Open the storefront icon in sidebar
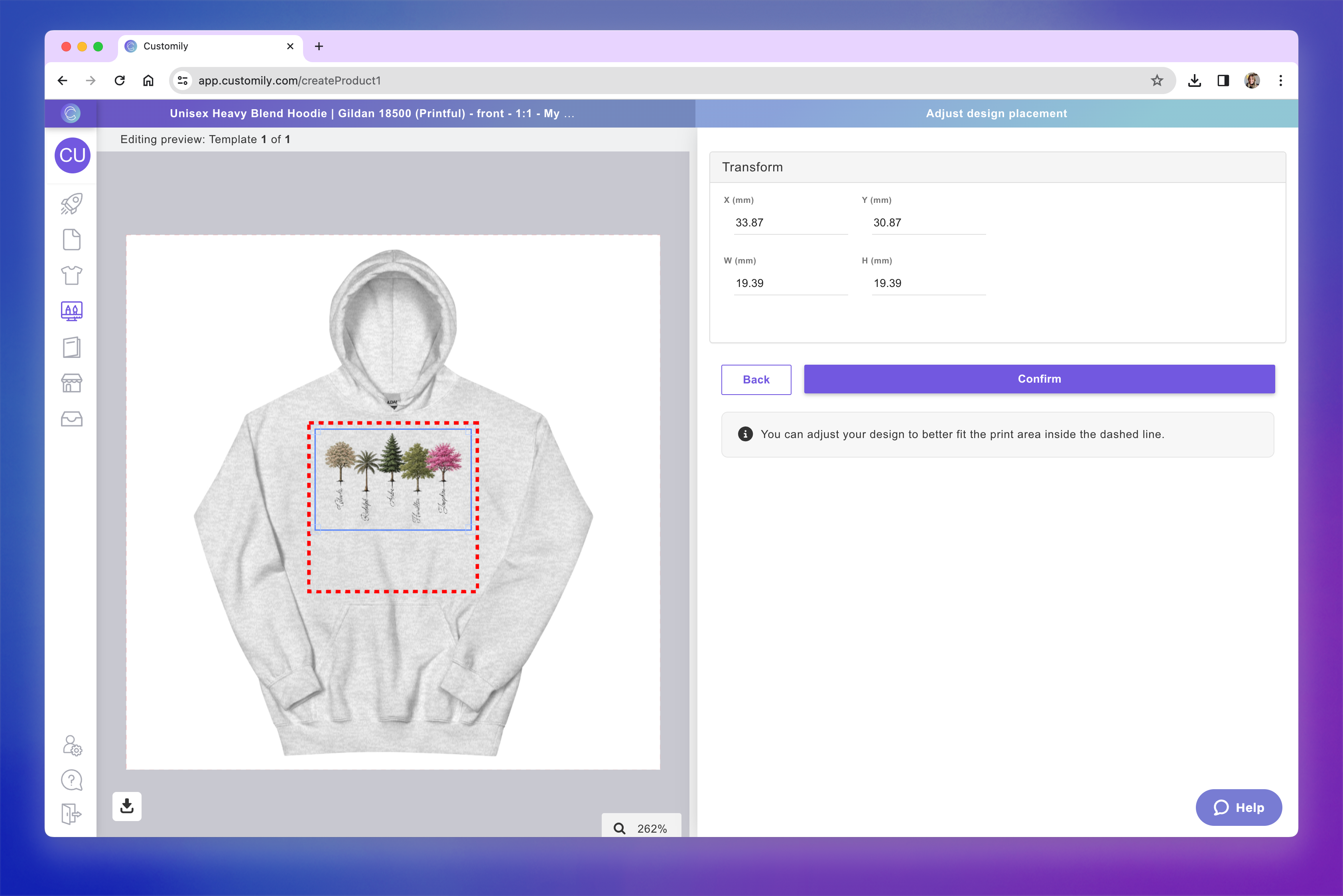 pyautogui.click(x=71, y=383)
